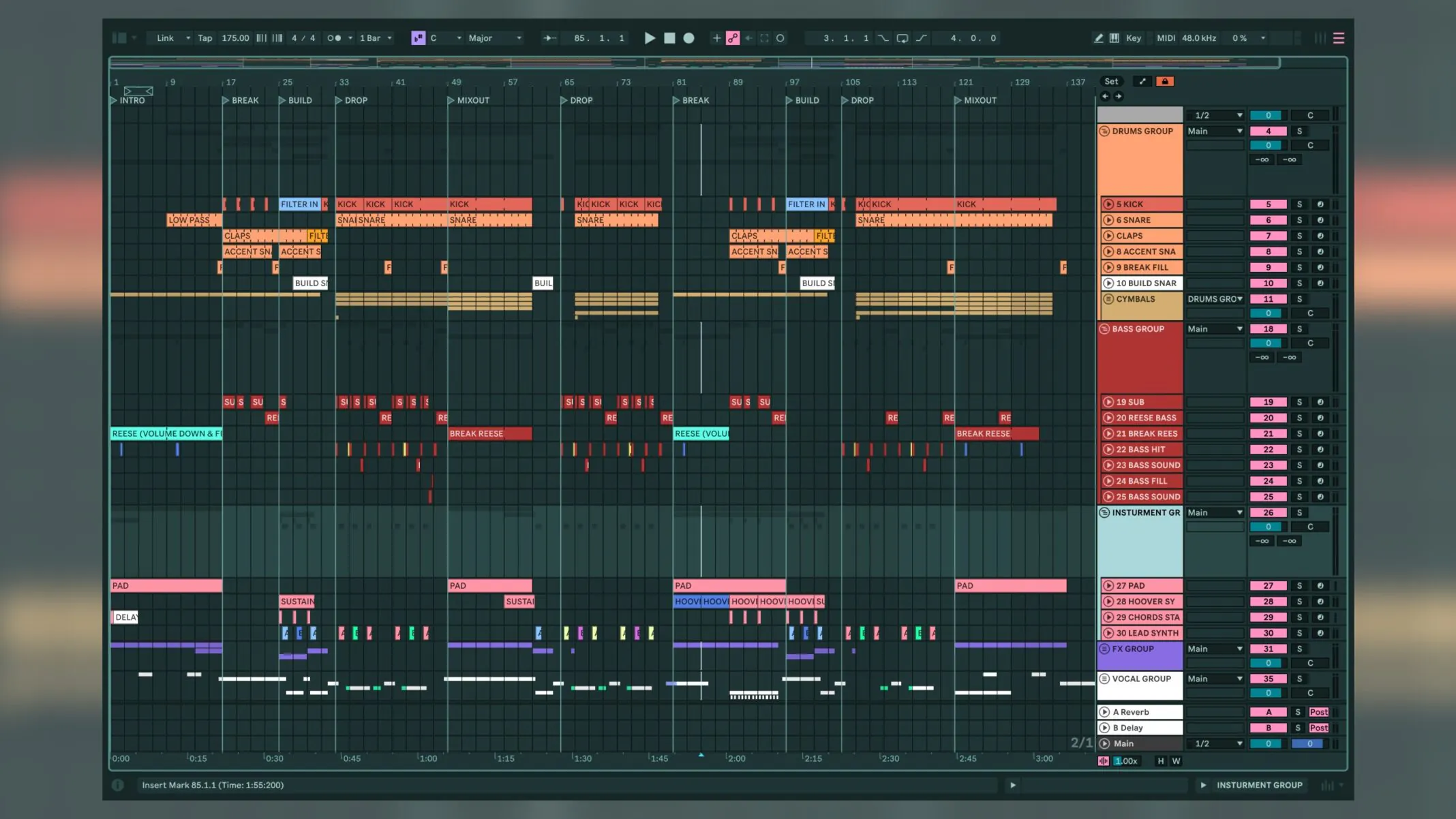Viewport: 1456px width, 819px height.
Task: Select the FX GROUP purple track header
Action: 1140,655
